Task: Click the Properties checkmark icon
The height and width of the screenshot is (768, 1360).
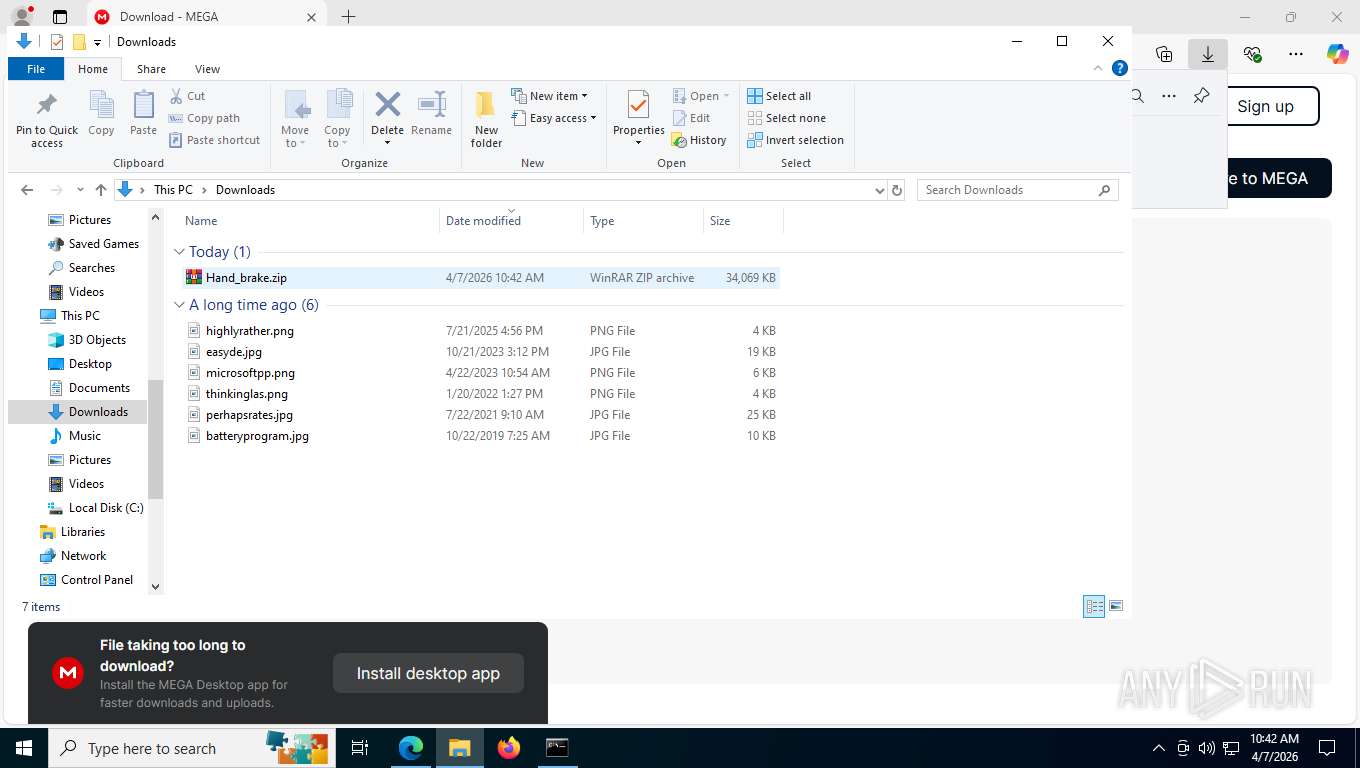Action: tap(638, 105)
